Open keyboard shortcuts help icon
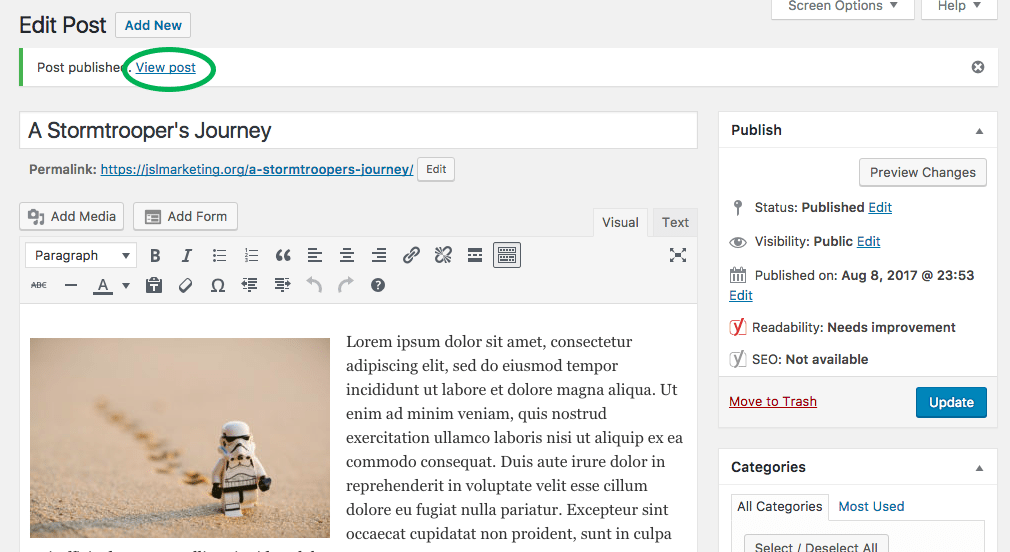 (378, 285)
